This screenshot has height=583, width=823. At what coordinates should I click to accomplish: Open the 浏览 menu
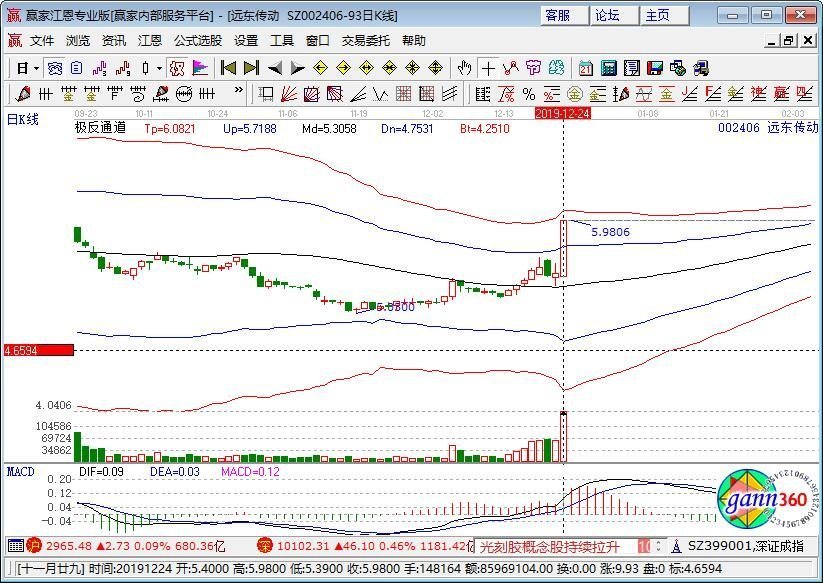78,40
